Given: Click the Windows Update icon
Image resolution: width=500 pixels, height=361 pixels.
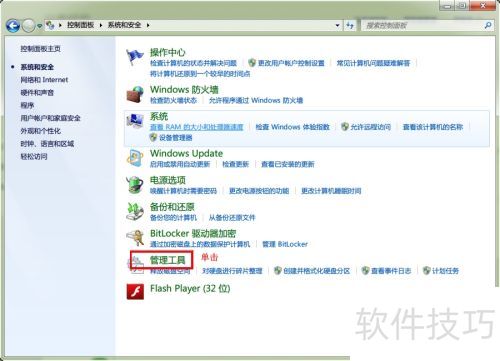Looking at the screenshot, I should 135,158.
